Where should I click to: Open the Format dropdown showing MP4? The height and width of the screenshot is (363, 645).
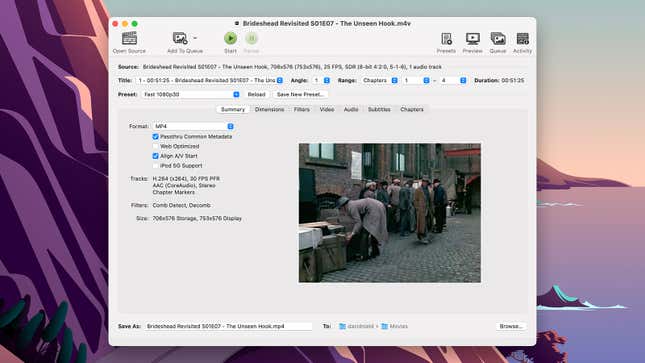pos(193,126)
